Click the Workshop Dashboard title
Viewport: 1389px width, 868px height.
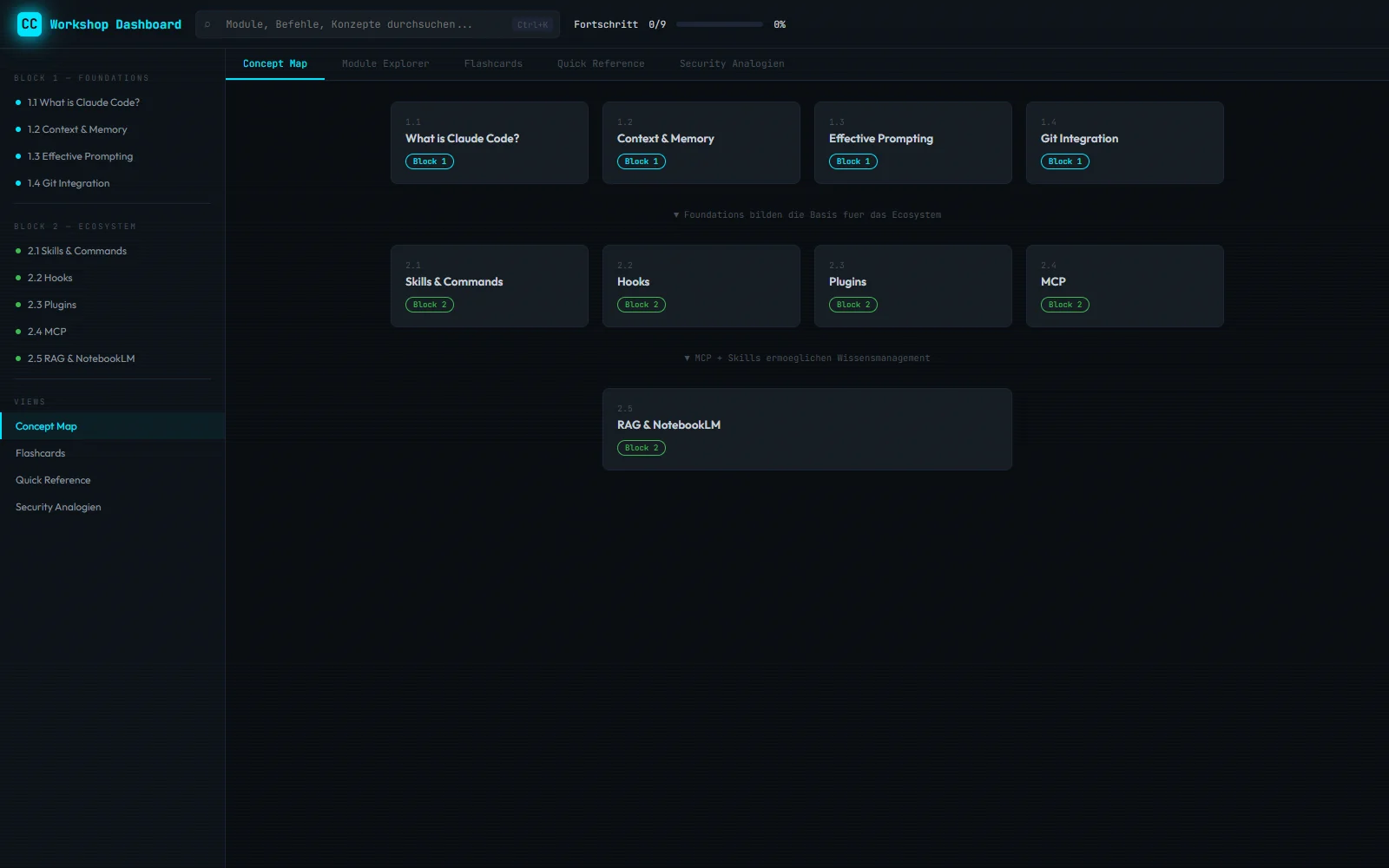[x=115, y=24]
